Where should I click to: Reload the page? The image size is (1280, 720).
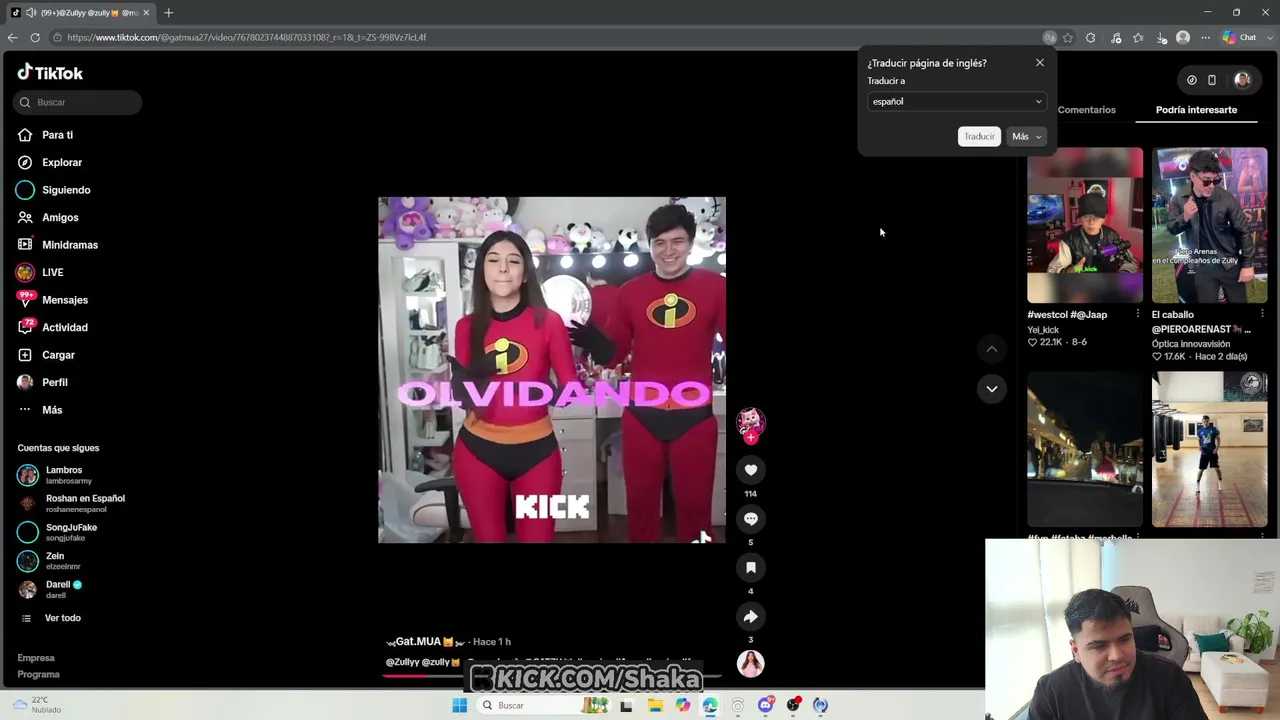35,38
